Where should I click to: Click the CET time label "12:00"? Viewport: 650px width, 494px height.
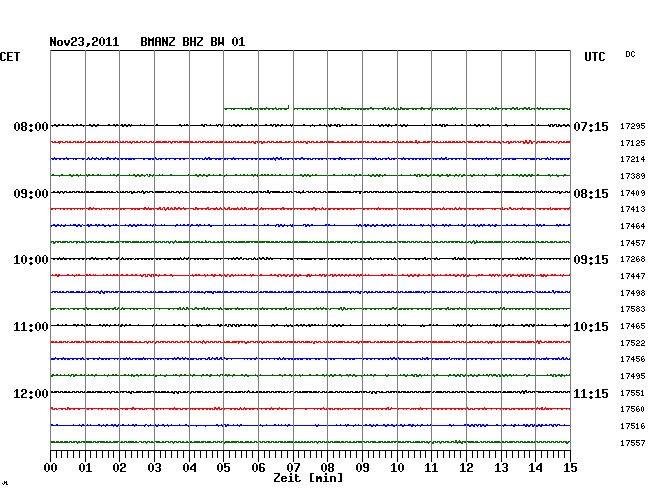point(31,393)
